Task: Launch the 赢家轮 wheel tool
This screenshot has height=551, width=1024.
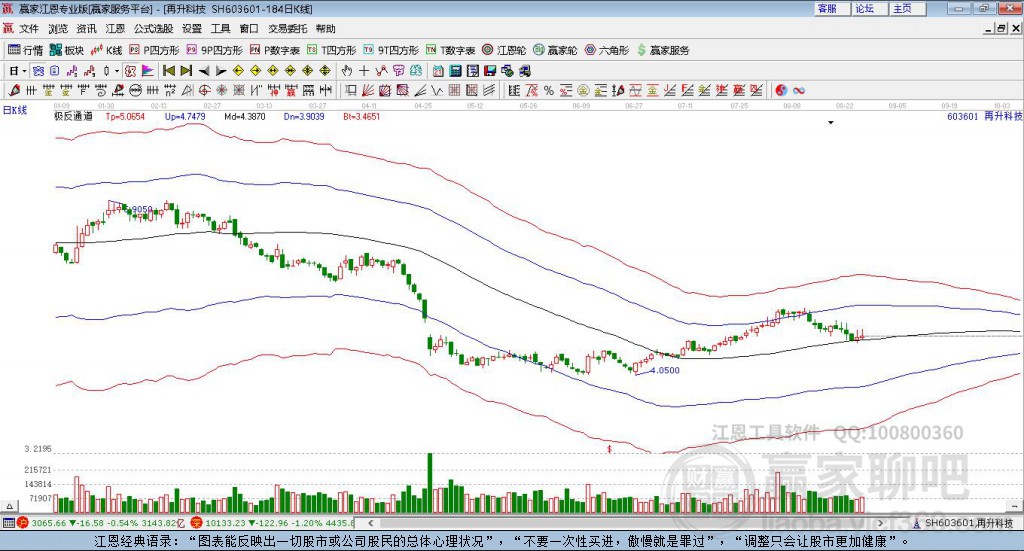Action: click(x=555, y=50)
